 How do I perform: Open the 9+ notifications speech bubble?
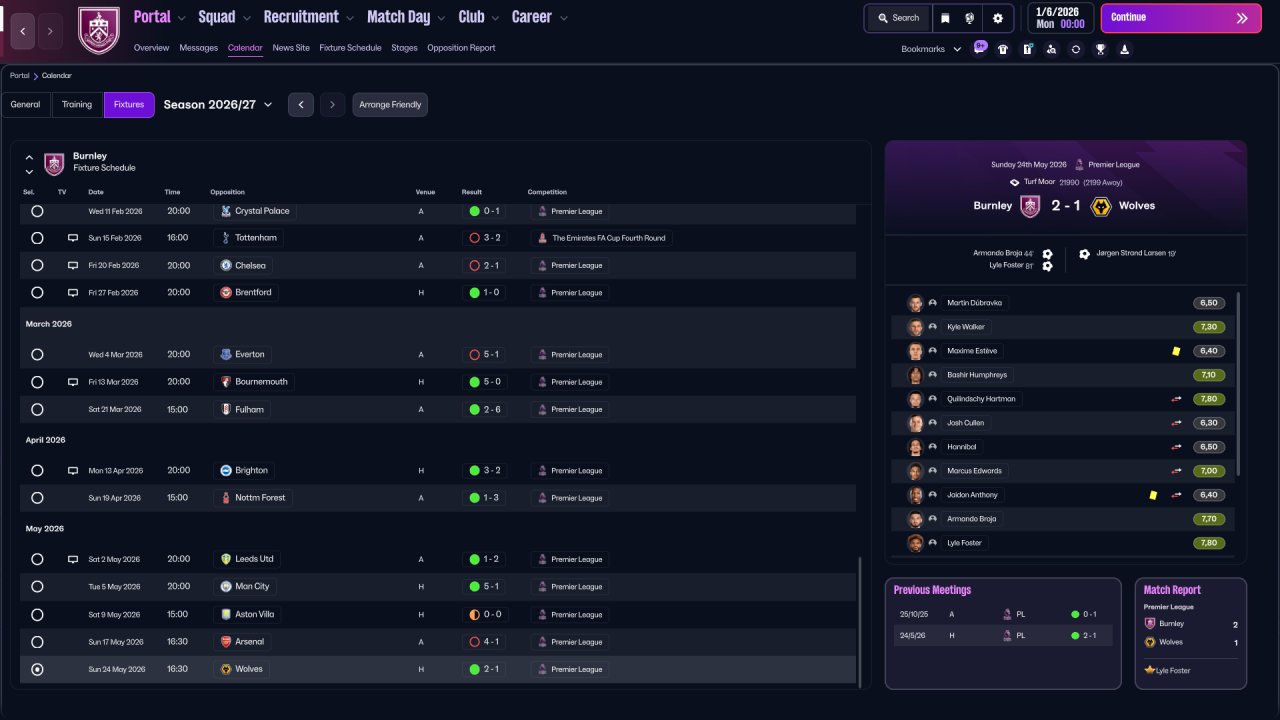coord(980,46)
